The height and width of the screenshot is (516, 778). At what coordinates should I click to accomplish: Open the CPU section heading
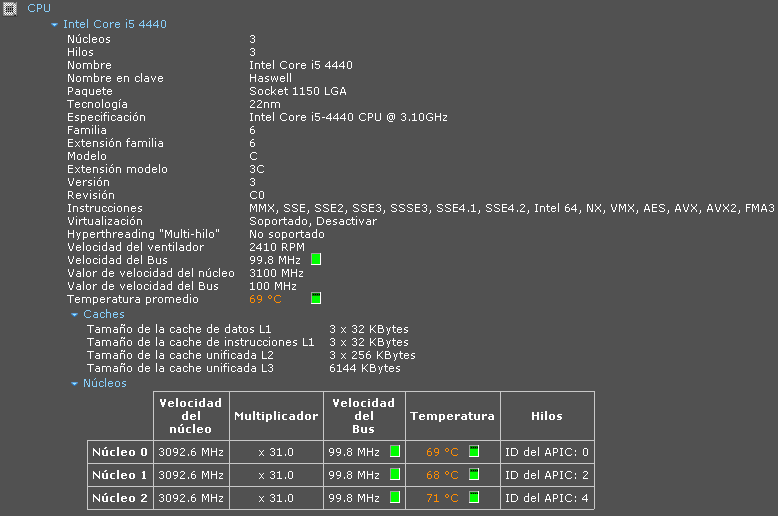tap(39, 8)
